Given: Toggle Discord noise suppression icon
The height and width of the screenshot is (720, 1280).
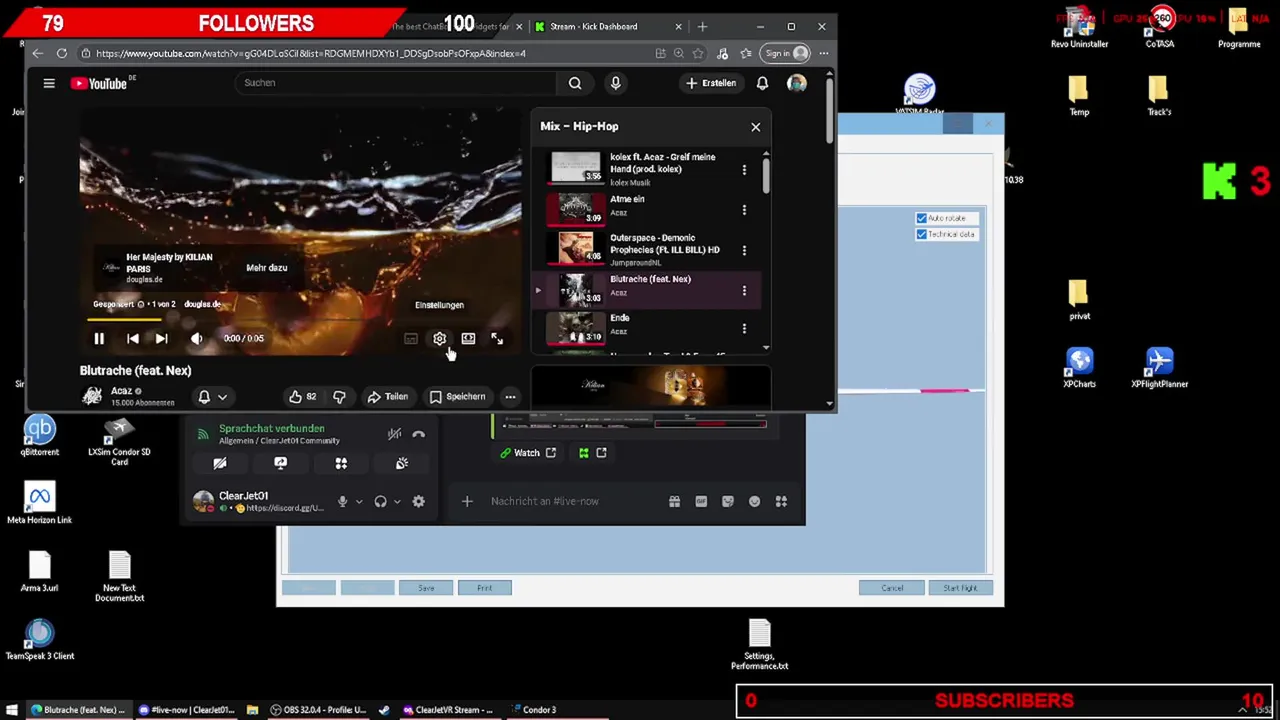Looking at the screenshot, I should click(x=394, y=435).
